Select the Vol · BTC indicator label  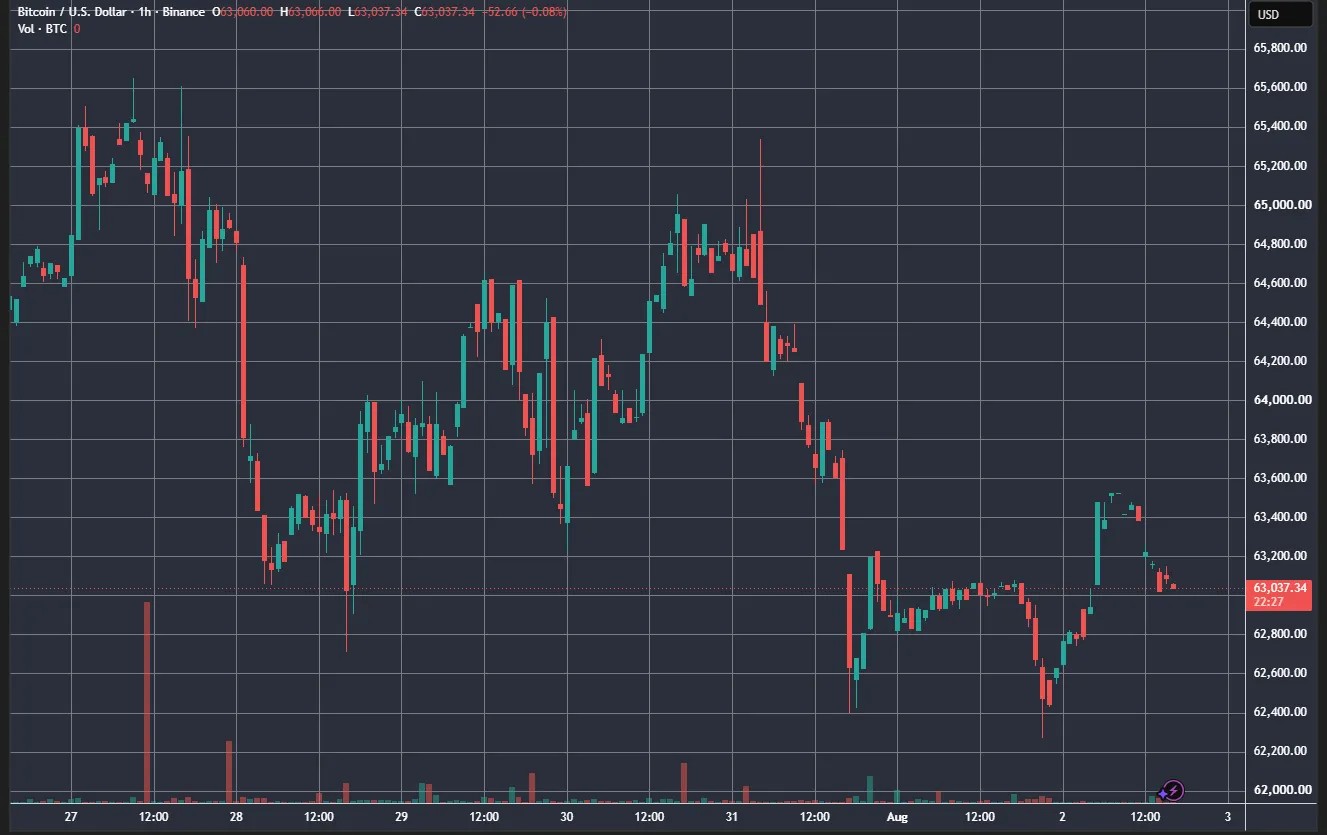point(43,29)
